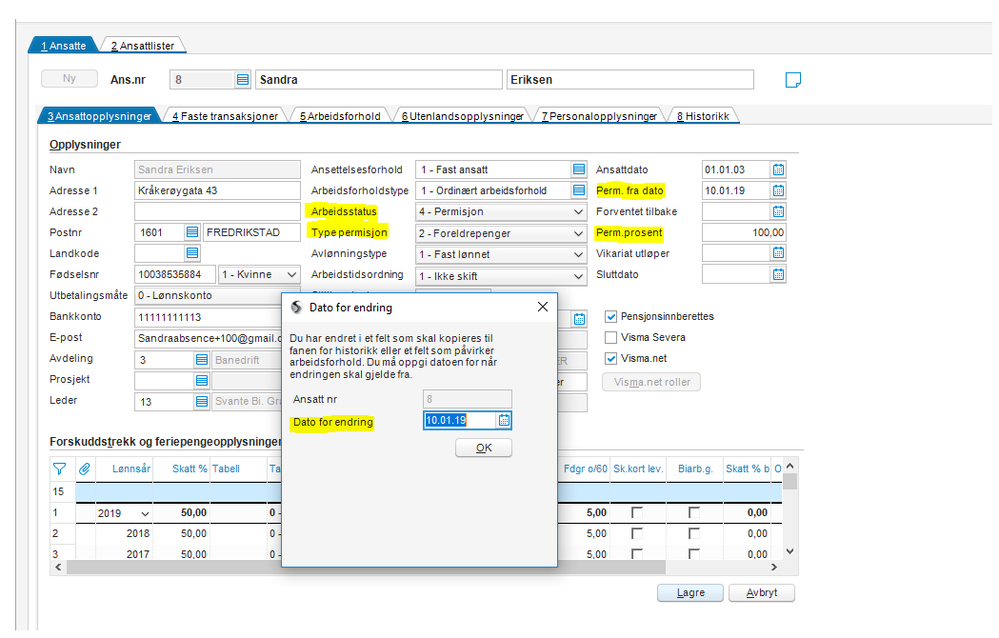
Task: Click the Fdgr o/60 column header
Action: click(x=586, y=469)
